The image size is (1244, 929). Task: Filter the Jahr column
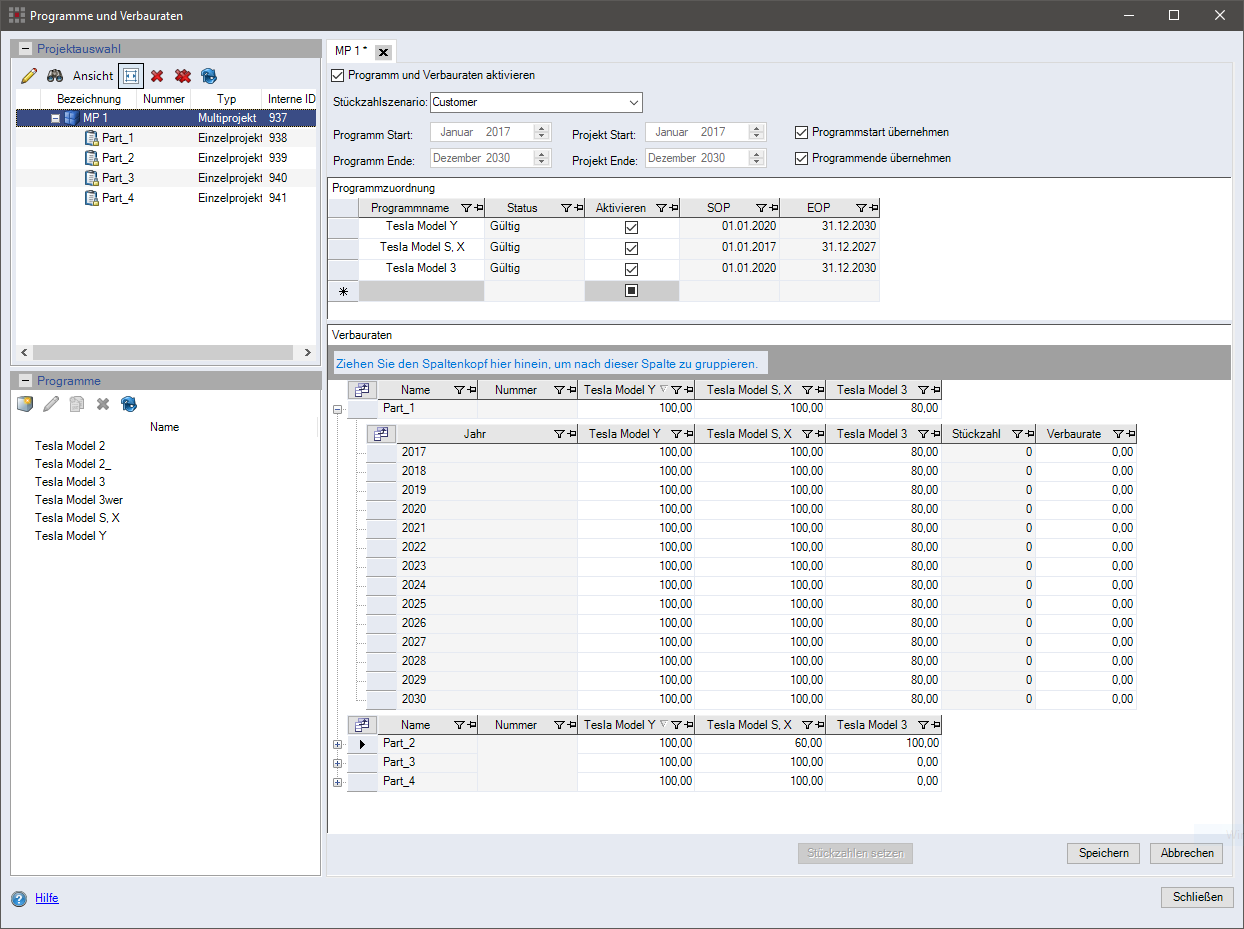pyautogui.click(x=560, y=434)
